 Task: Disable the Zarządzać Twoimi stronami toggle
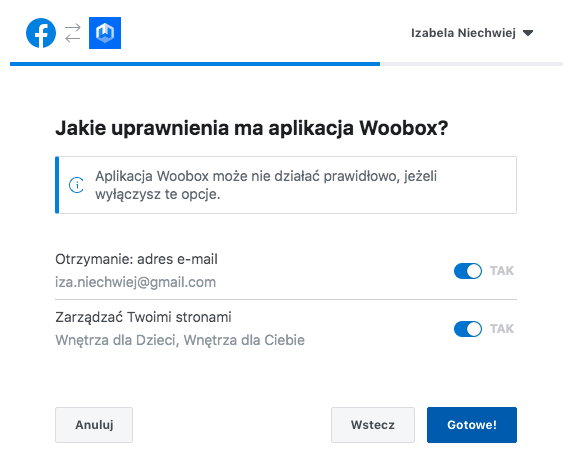(468, 329)
